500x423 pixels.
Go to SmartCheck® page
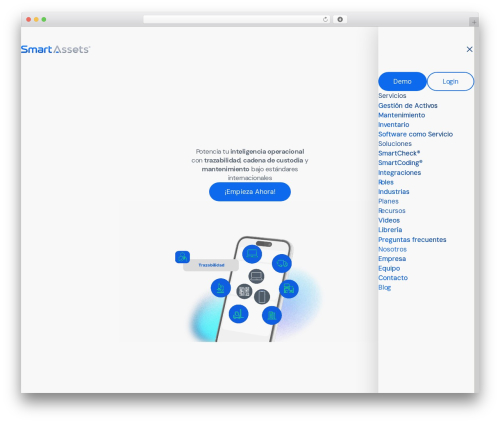pos(399,153)
